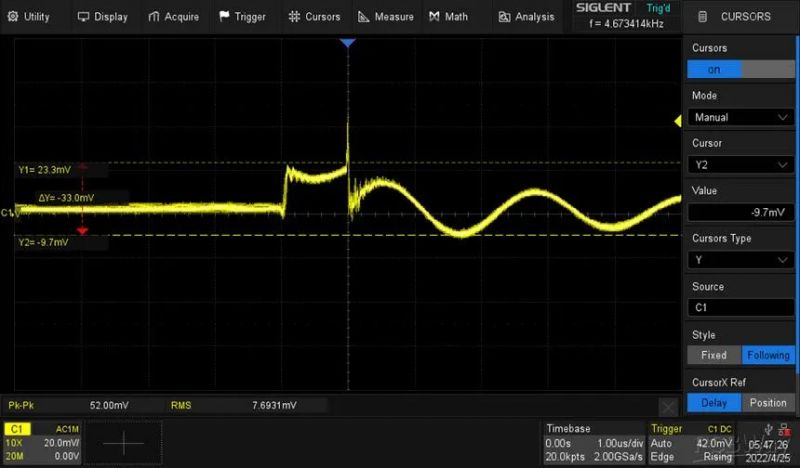Open the Display menu
800x468 pixels.
point(103,16)
